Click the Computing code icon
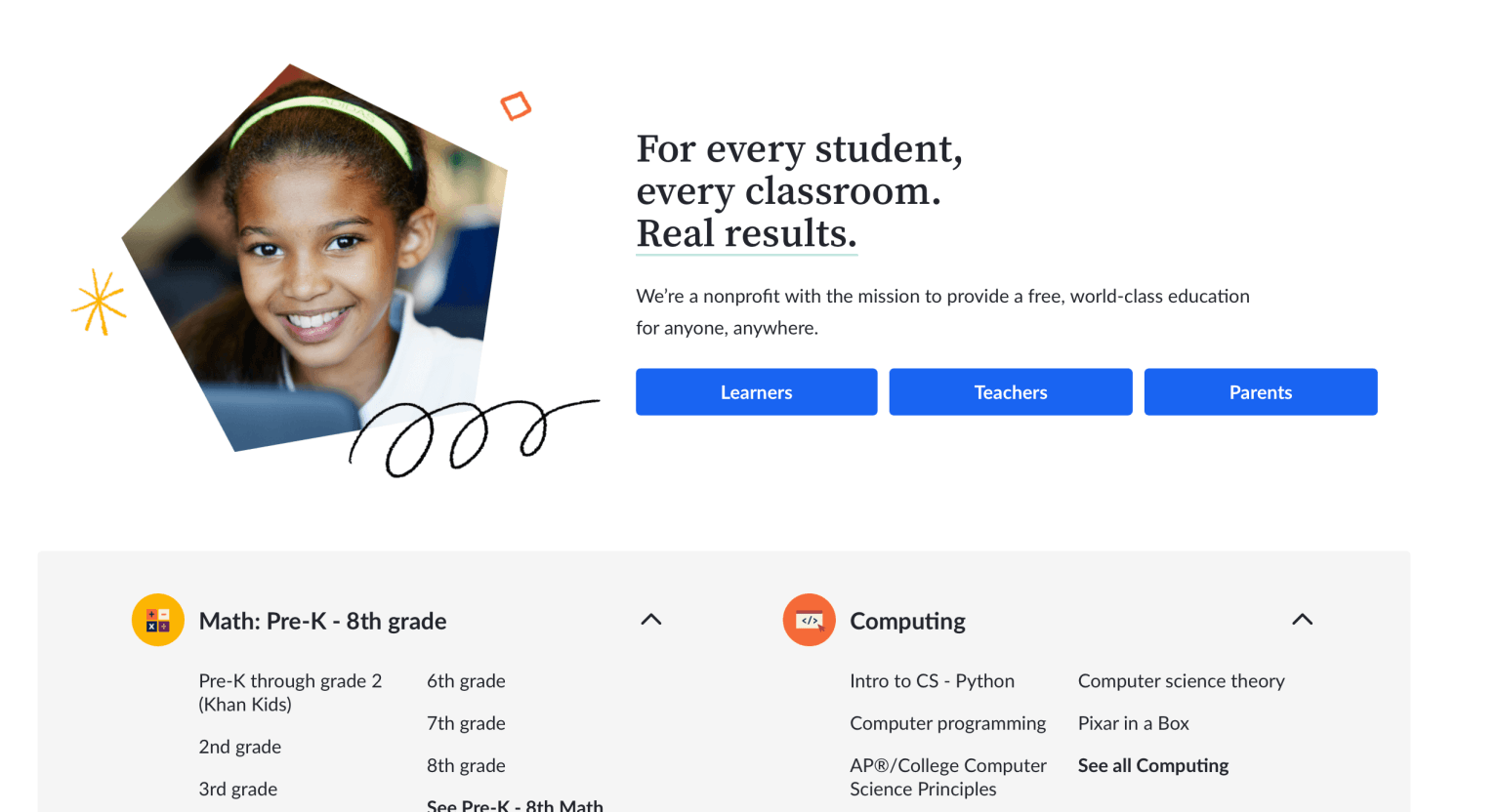1500x812 pixels. click(809, 620)
